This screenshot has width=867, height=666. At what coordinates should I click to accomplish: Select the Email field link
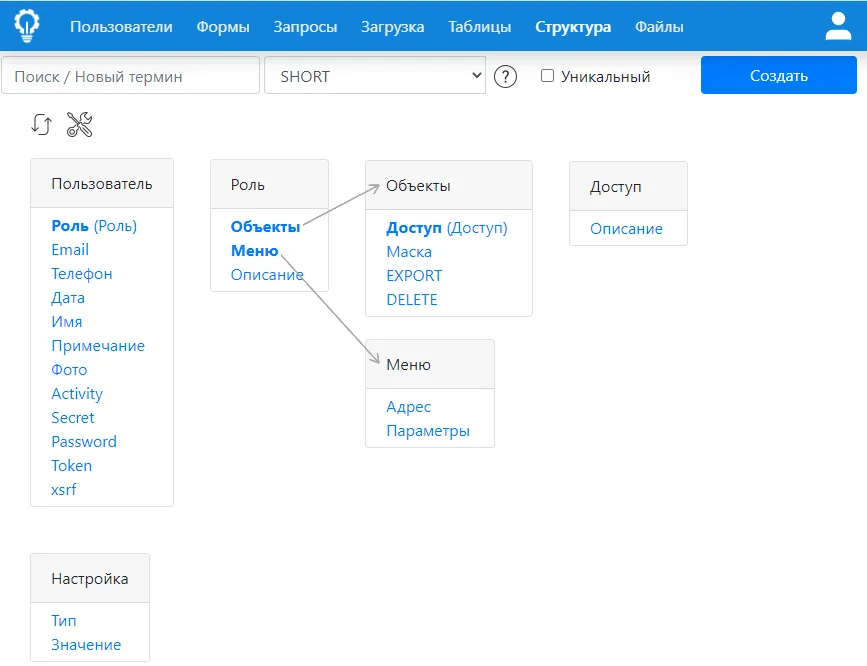pyautogui.click(x=70, y=249)
